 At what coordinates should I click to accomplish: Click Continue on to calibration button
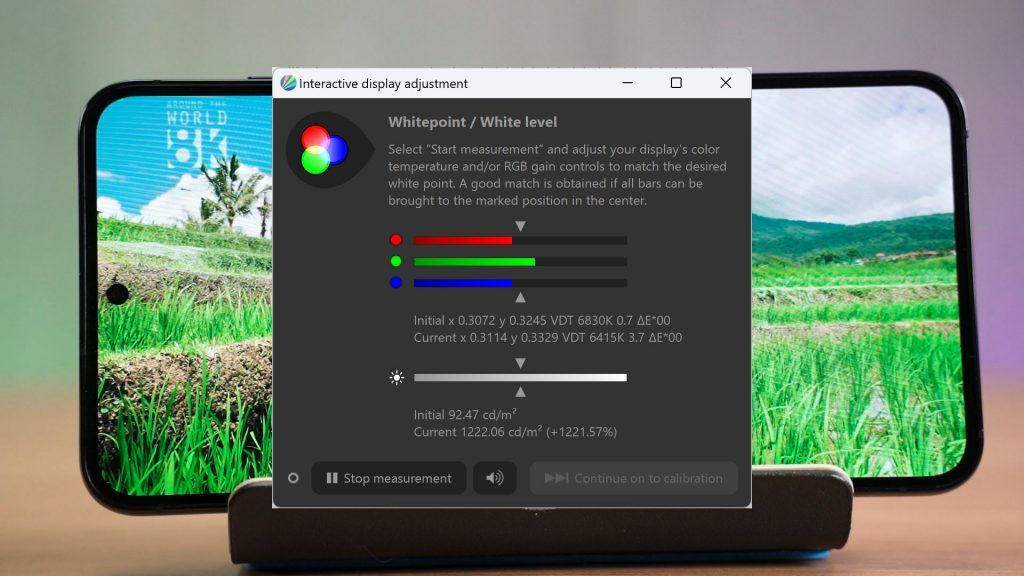(x=633, y=478)
